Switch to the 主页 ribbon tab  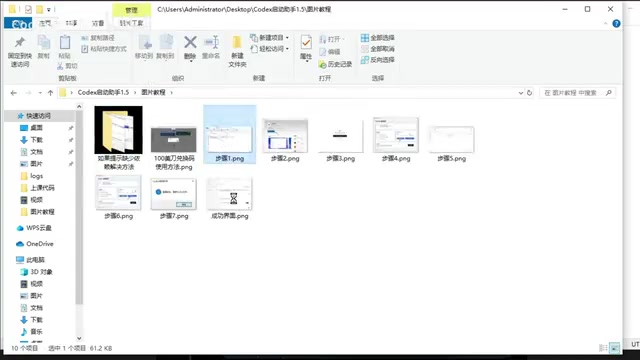[x=45, y=23]
